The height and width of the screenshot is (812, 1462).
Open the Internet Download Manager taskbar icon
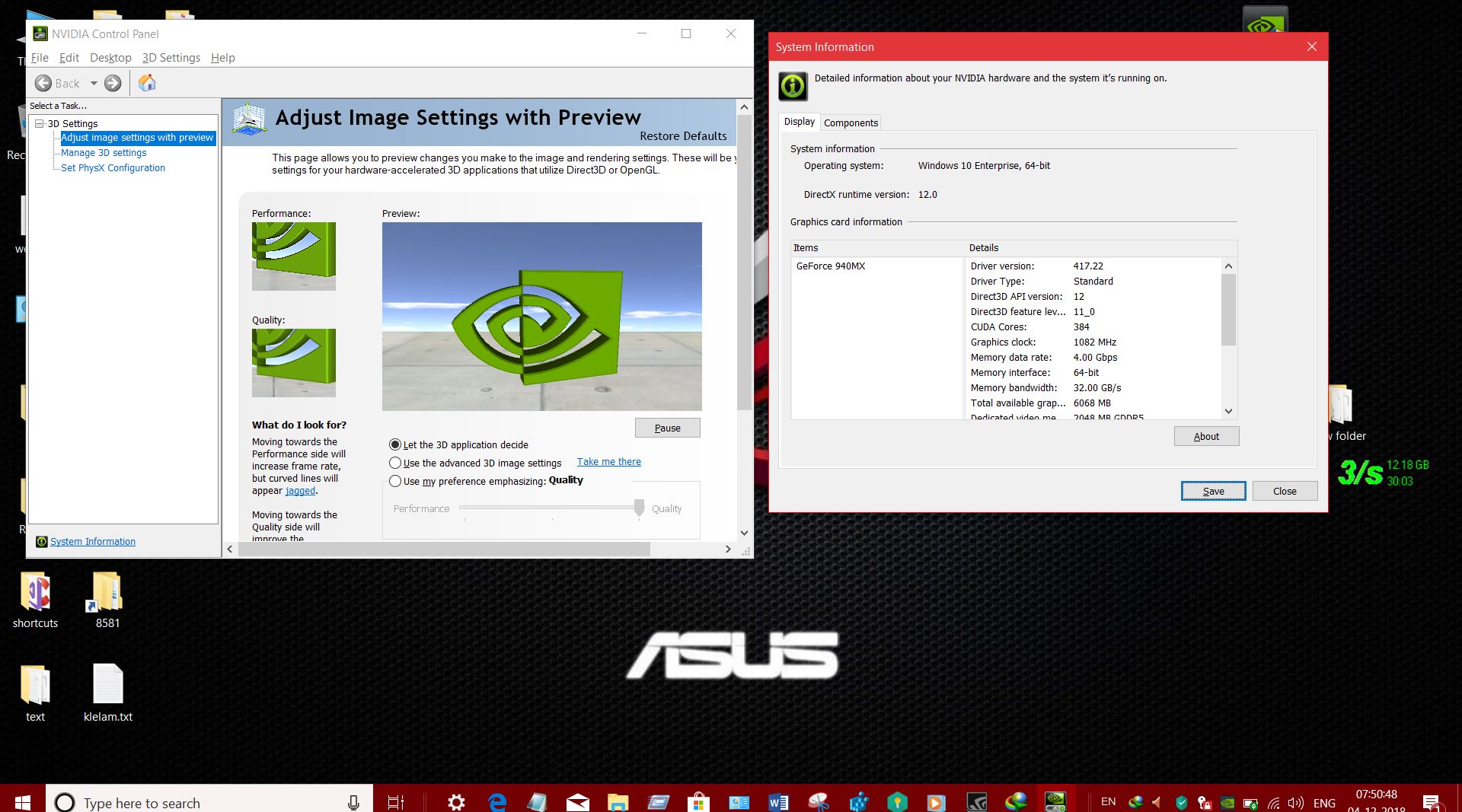tap(1016, 802)
